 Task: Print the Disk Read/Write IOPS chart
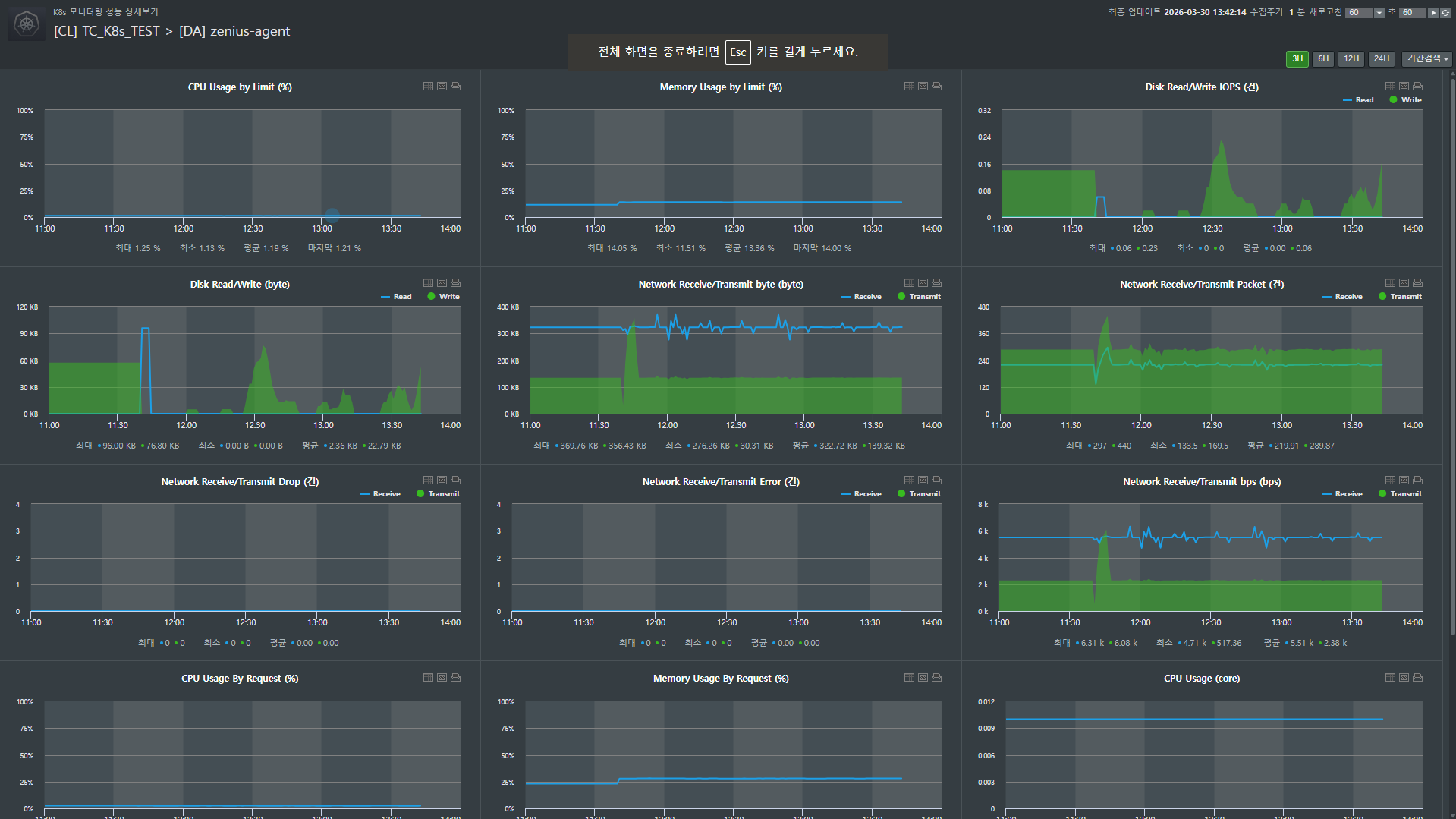[1417, 87]
